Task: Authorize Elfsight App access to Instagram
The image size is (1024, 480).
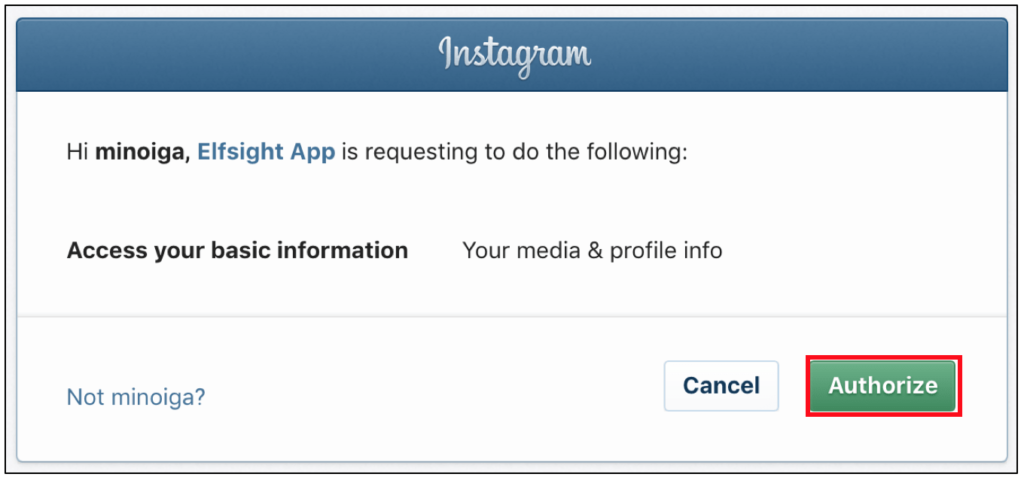Action: [883, 385]
